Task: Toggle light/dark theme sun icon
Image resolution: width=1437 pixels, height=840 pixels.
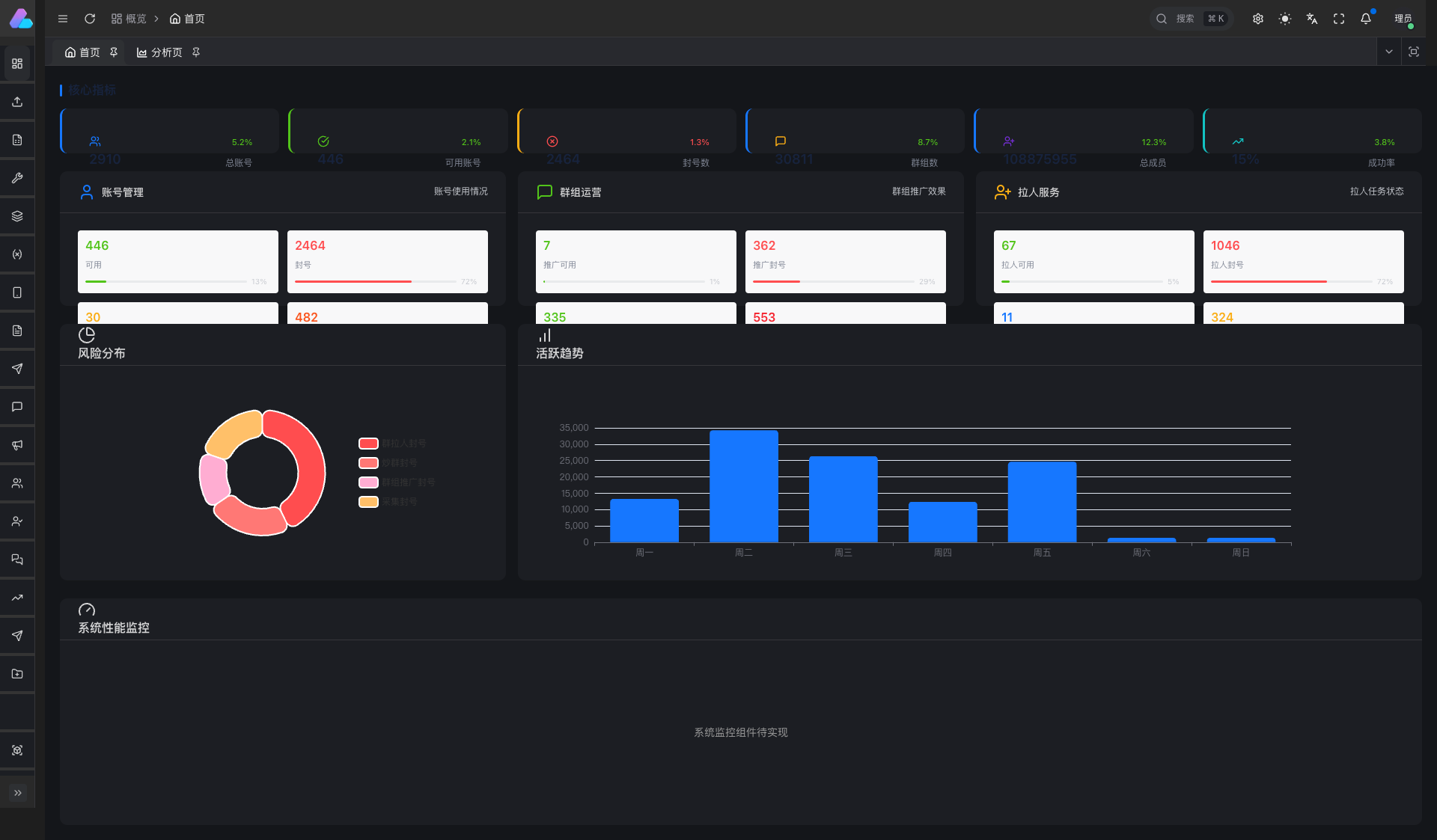Action: click(1285, 19)
